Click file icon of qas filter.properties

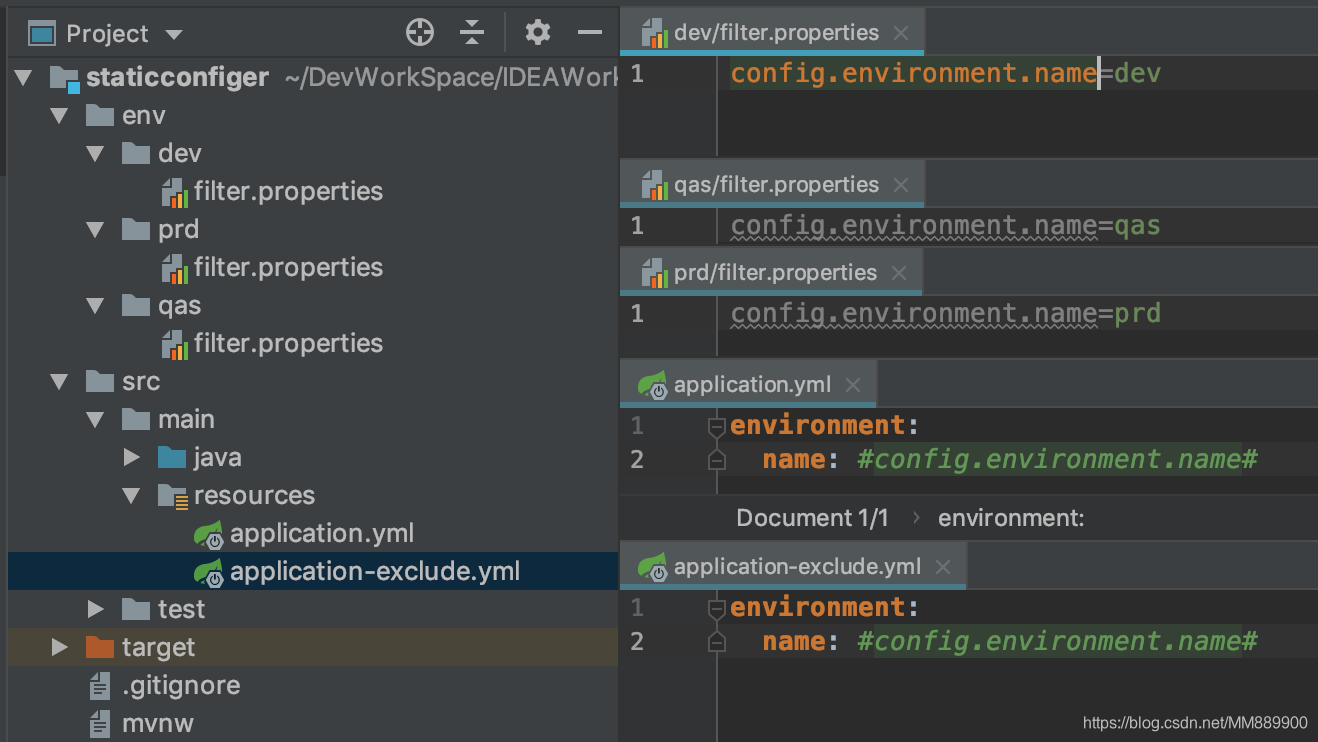click(175, 344)
